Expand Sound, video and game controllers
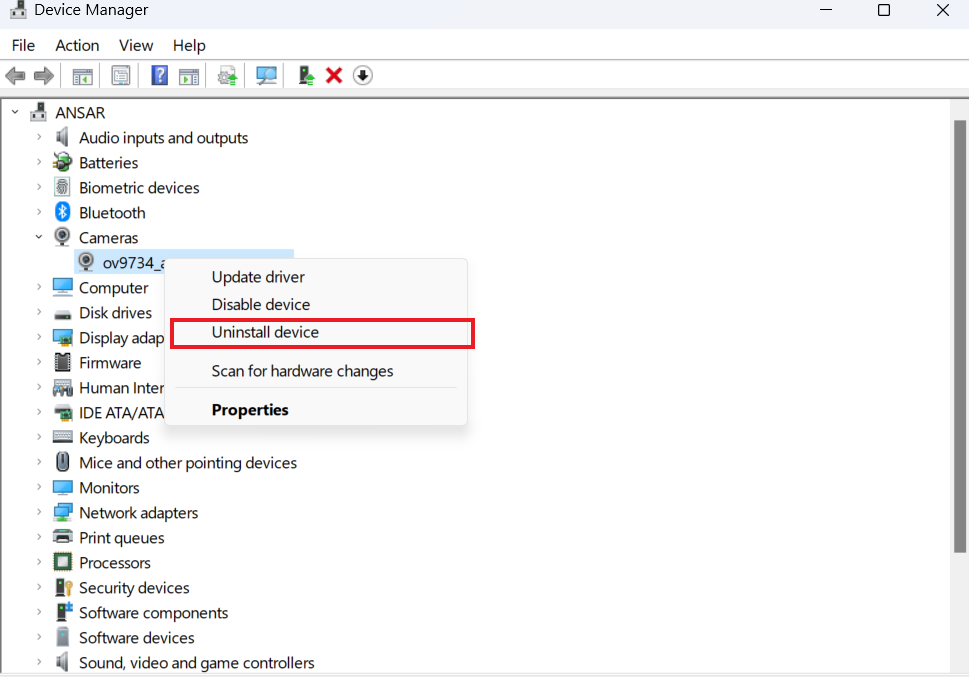Image resolution: width=969 pixels, height=677 pixels. tap(39, 662)
